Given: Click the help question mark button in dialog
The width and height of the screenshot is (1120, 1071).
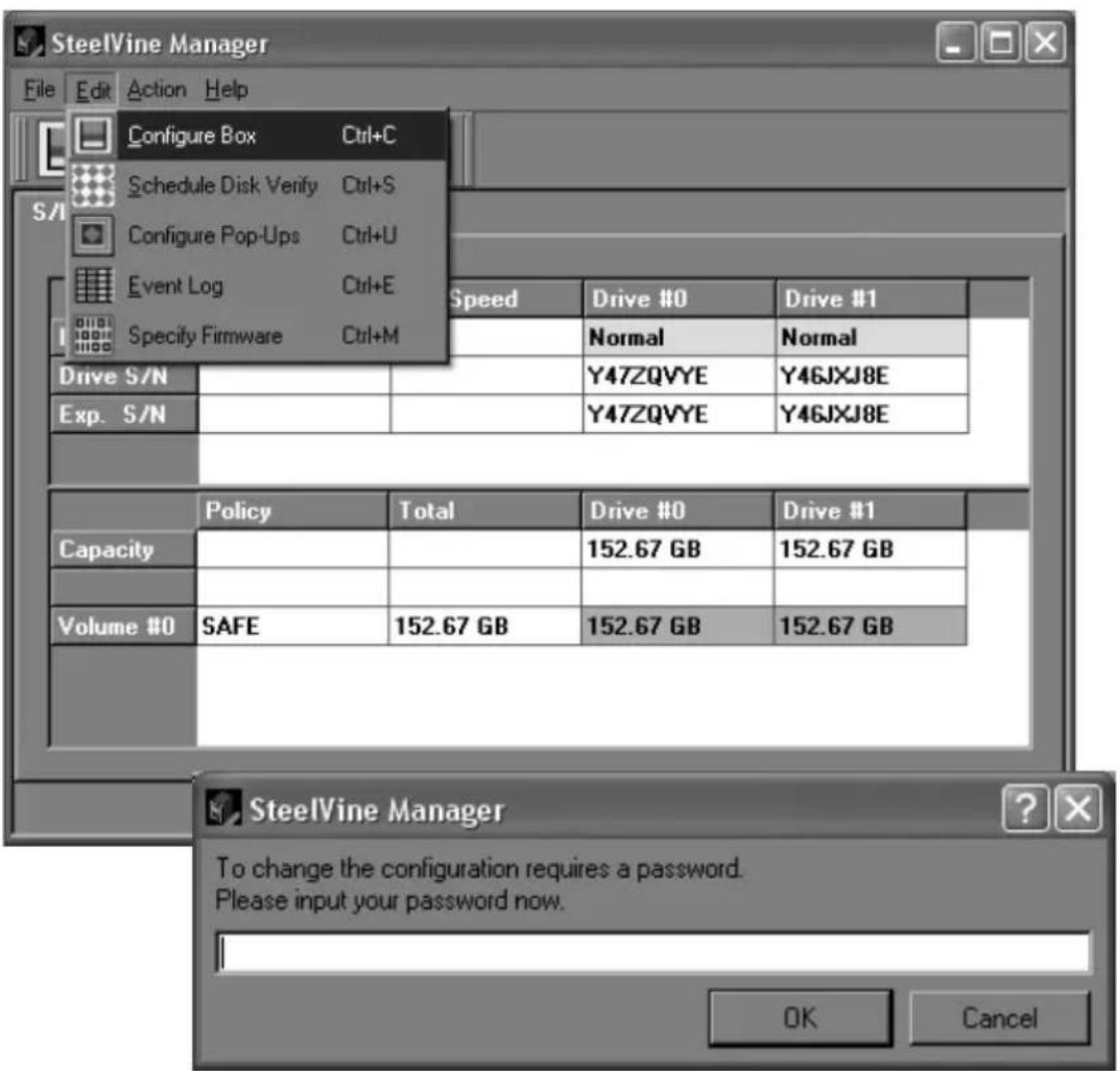Looking at the screenshot, I should point(1025,809).
